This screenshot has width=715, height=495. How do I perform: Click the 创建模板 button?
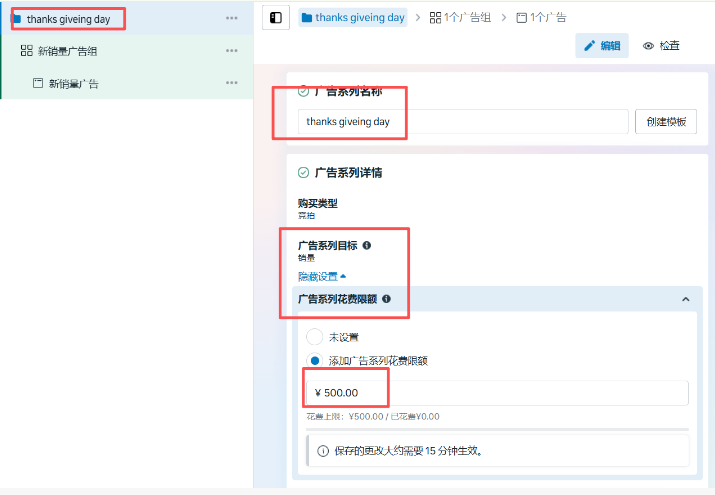click(666, 122)
